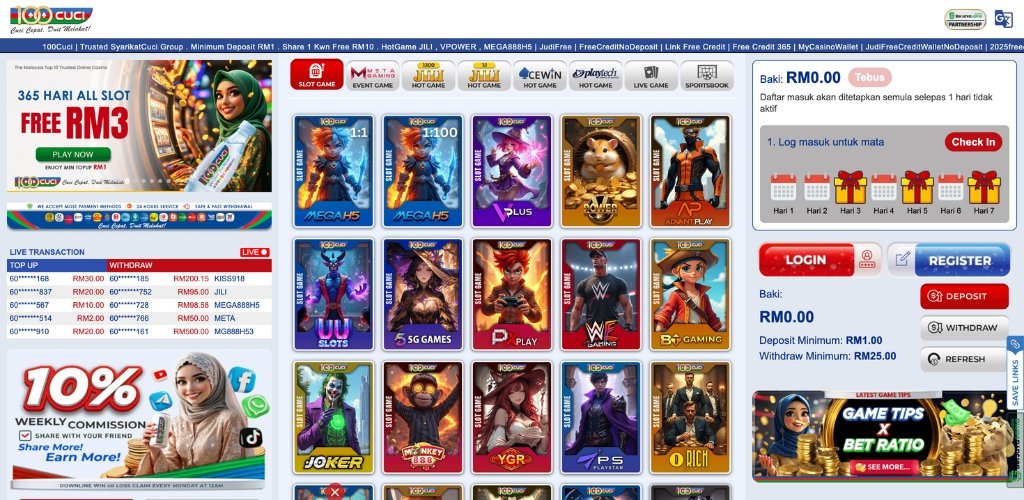
Task: Launch the YGR slot game
Action: (512, 417)
